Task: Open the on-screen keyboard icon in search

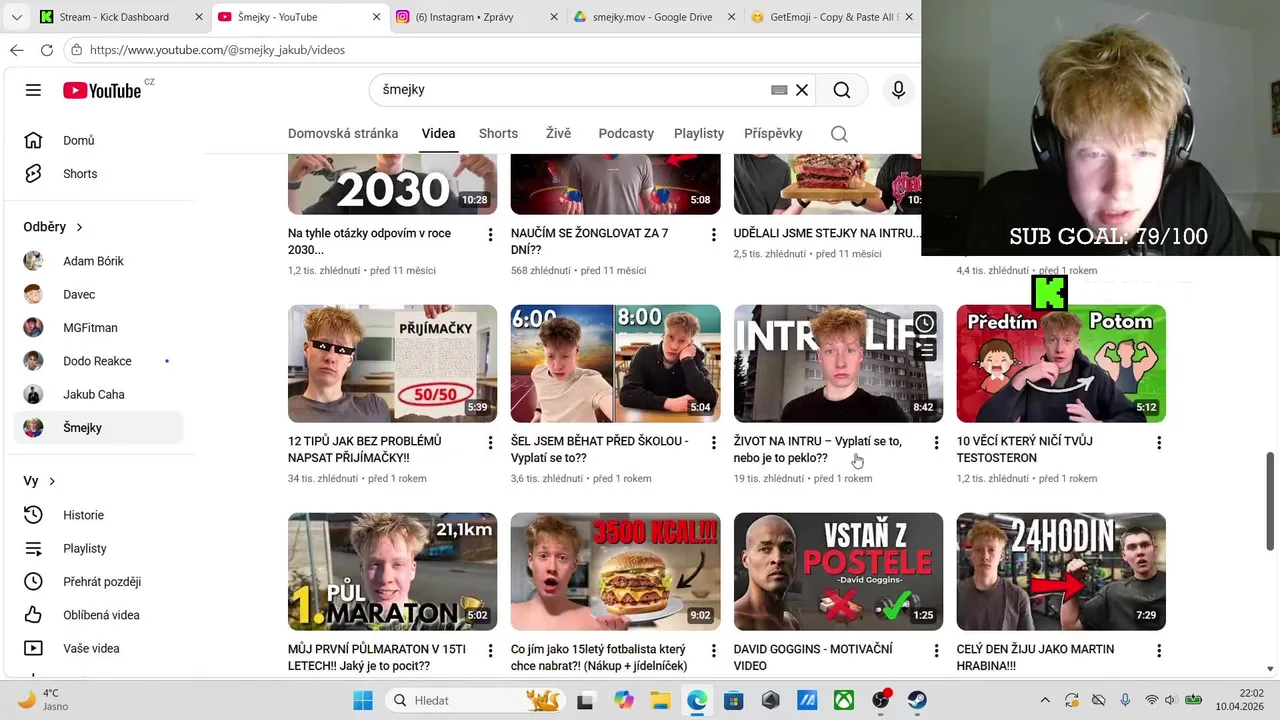Action: 779,90
